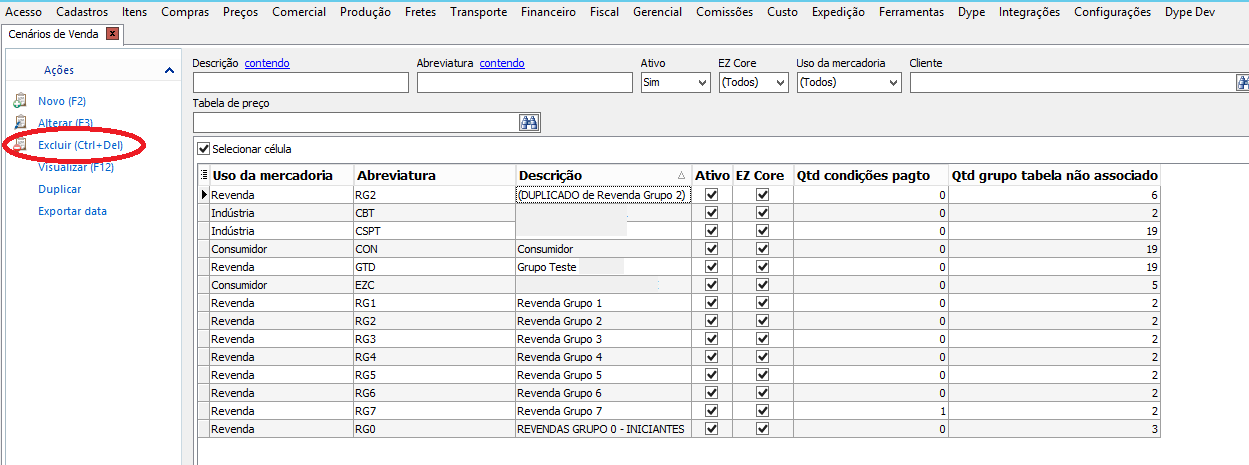Open the Expedição menu
1249x465 pixels.
(x=838, y=12)
